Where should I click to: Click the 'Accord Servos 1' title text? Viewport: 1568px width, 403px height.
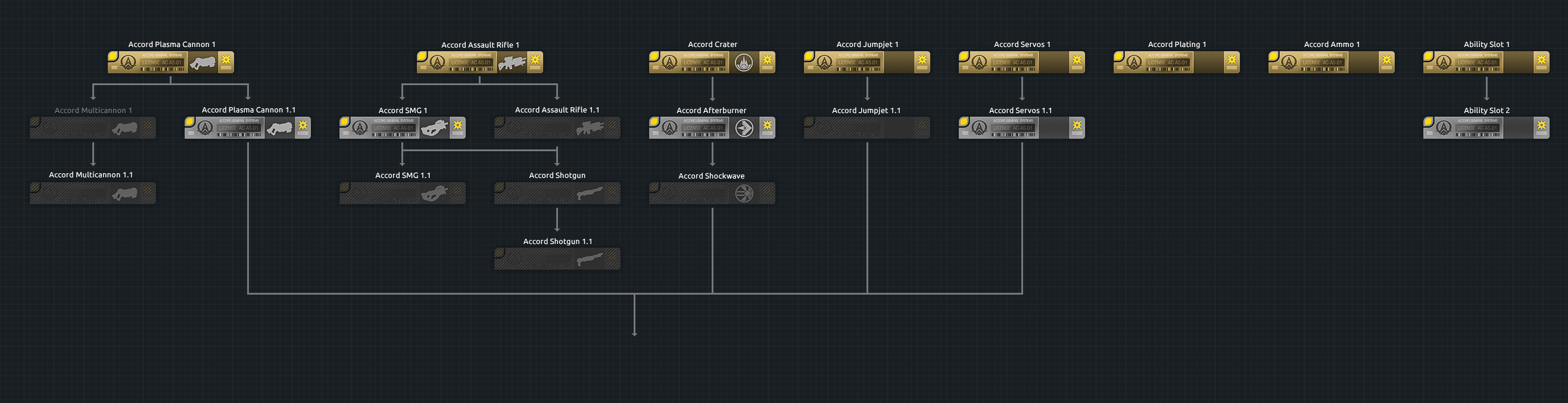click(x=1022, y=45)
